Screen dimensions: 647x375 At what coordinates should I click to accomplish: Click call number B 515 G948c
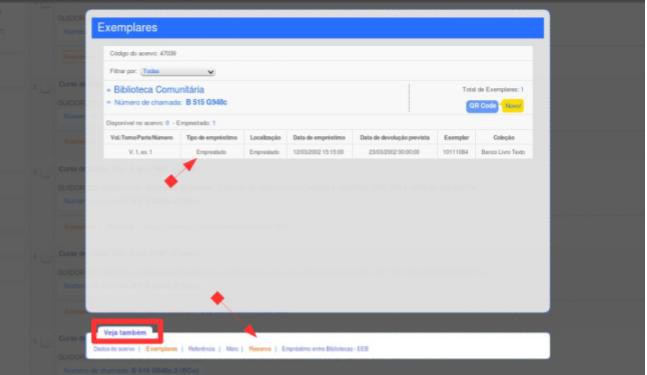pos(206,102)
